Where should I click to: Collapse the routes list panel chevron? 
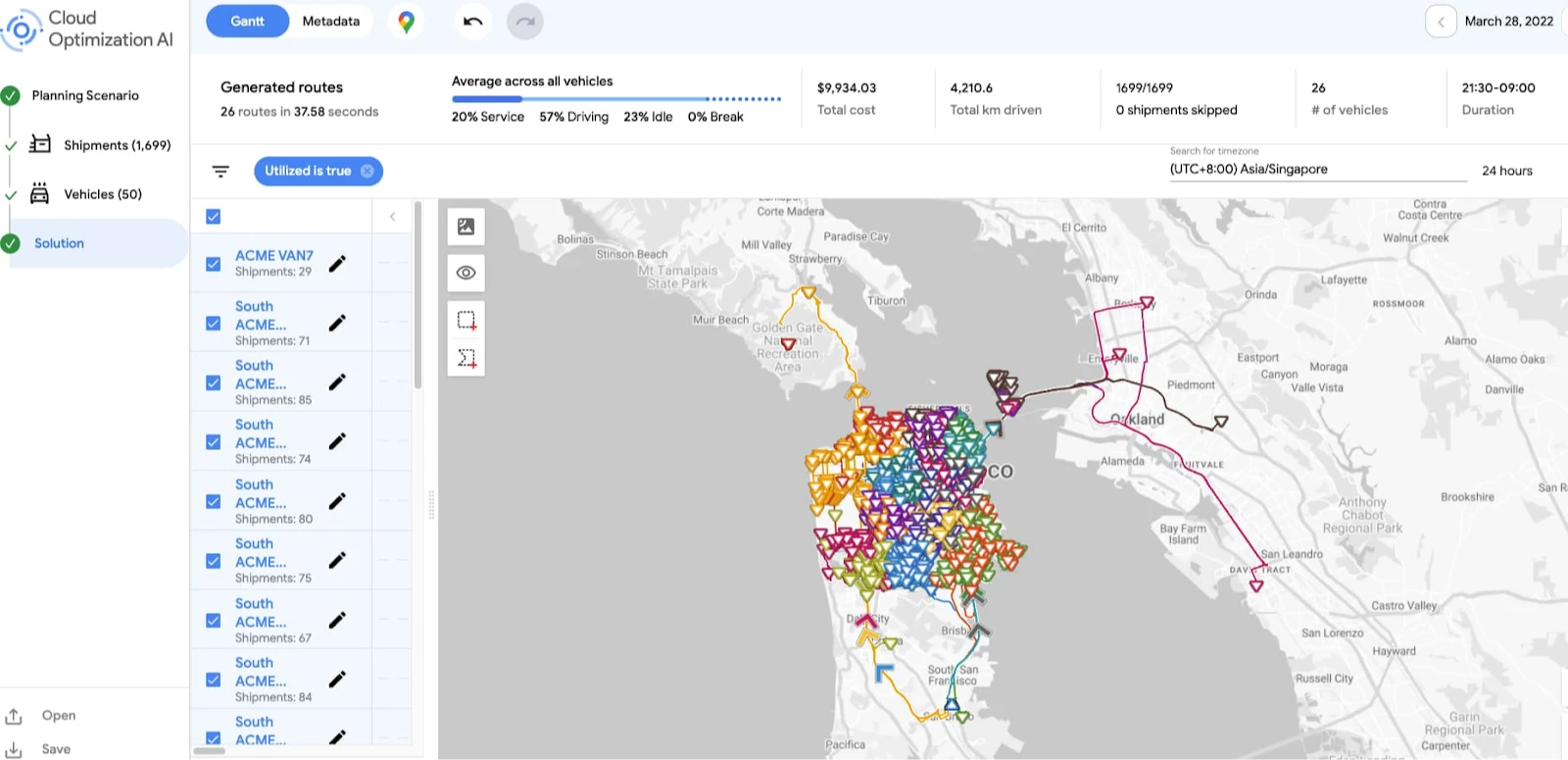tap(392, 217)
